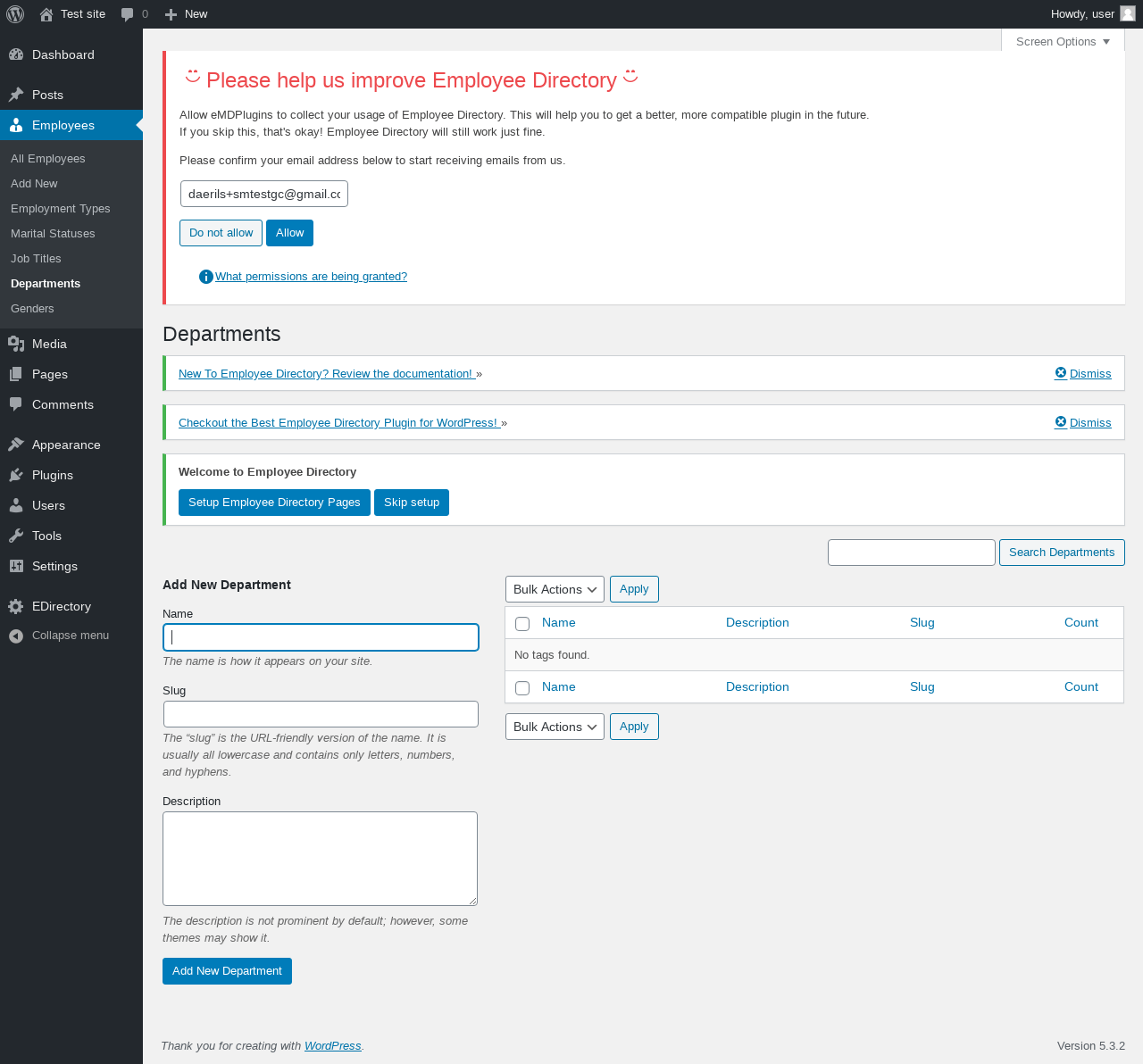Click the info icon beside permissions link
The width and height of the screenshot is (1143, 1064).
pyautogui.click(x=206, y=277)
